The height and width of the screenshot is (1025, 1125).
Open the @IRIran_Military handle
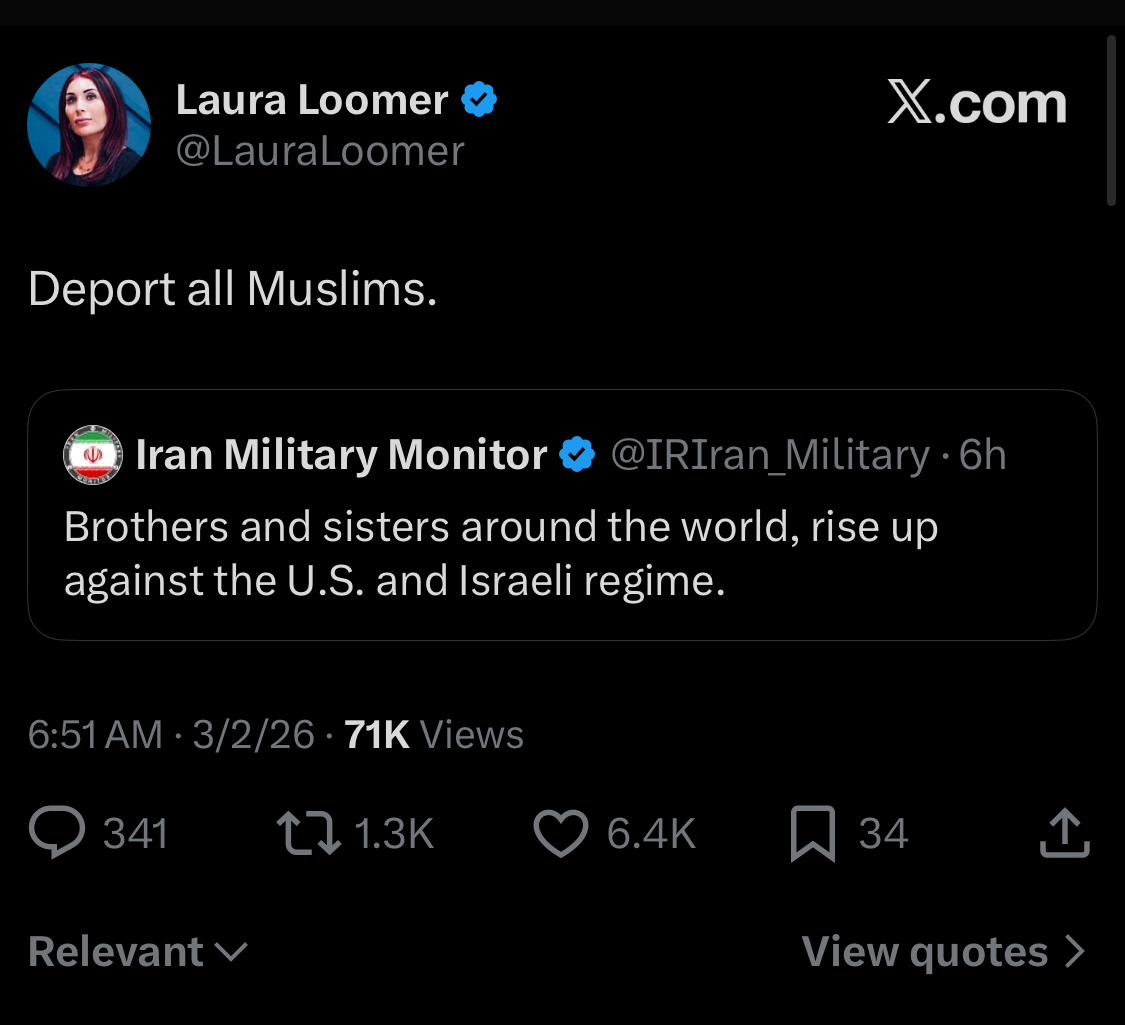click(769, 455)
